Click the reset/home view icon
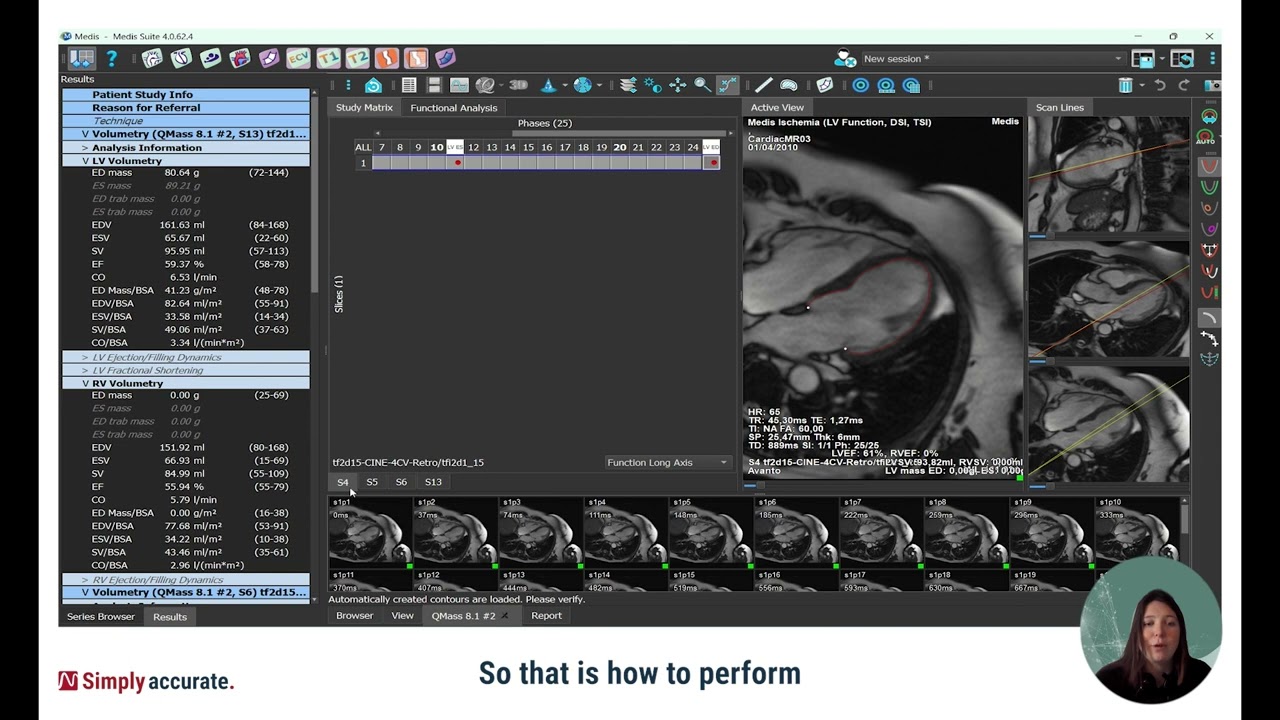The image size is (1280, 720). point(373,85)
